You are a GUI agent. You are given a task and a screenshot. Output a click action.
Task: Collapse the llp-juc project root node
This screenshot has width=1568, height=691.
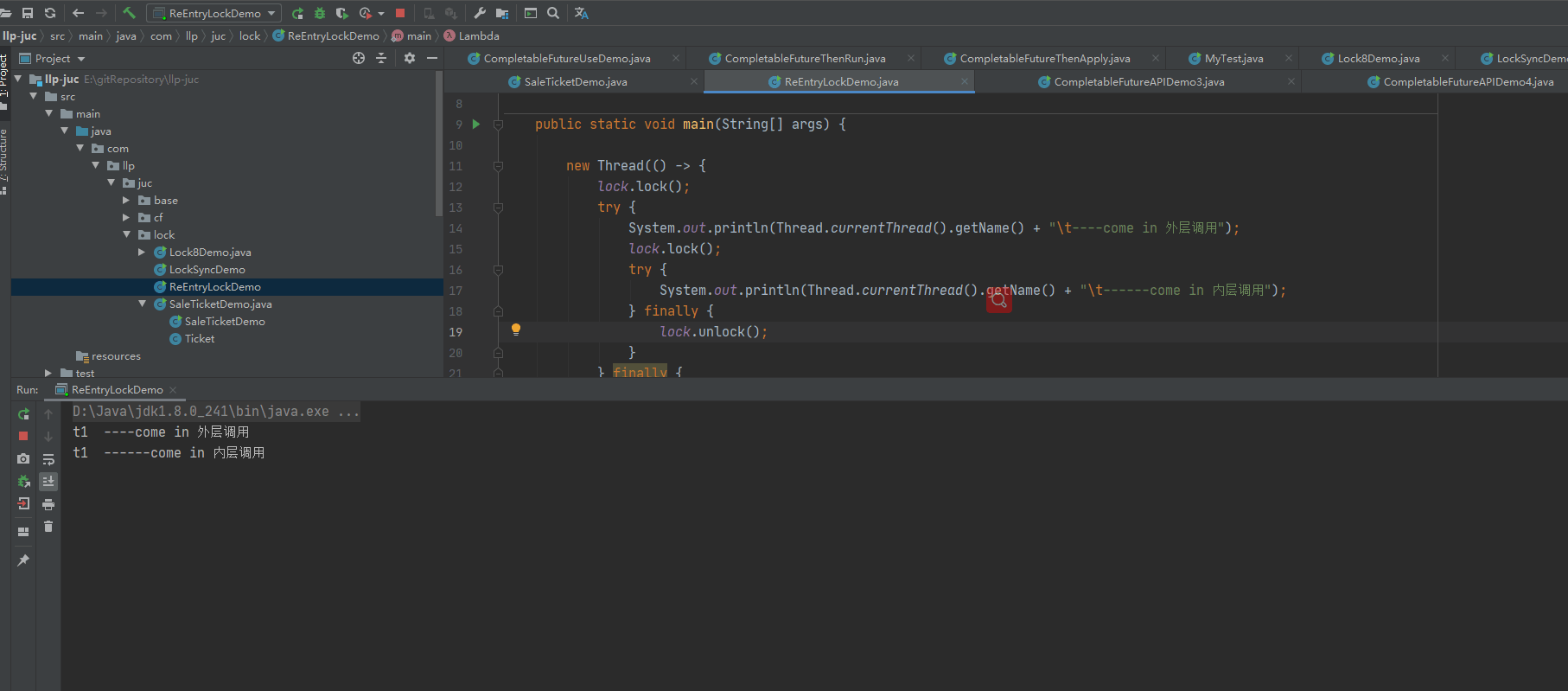[x=18, y=79]
